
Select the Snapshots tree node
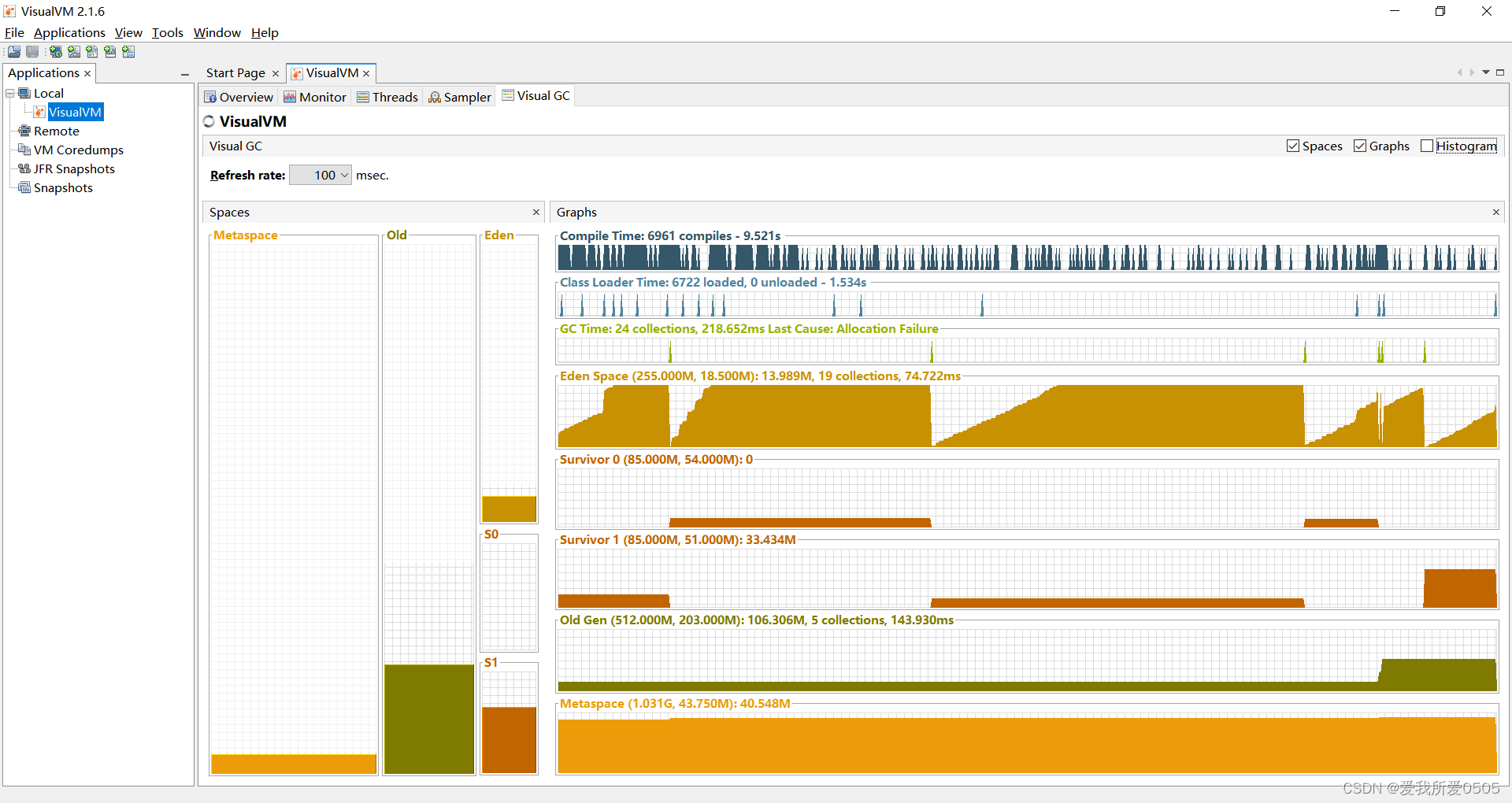coord(63,188)
